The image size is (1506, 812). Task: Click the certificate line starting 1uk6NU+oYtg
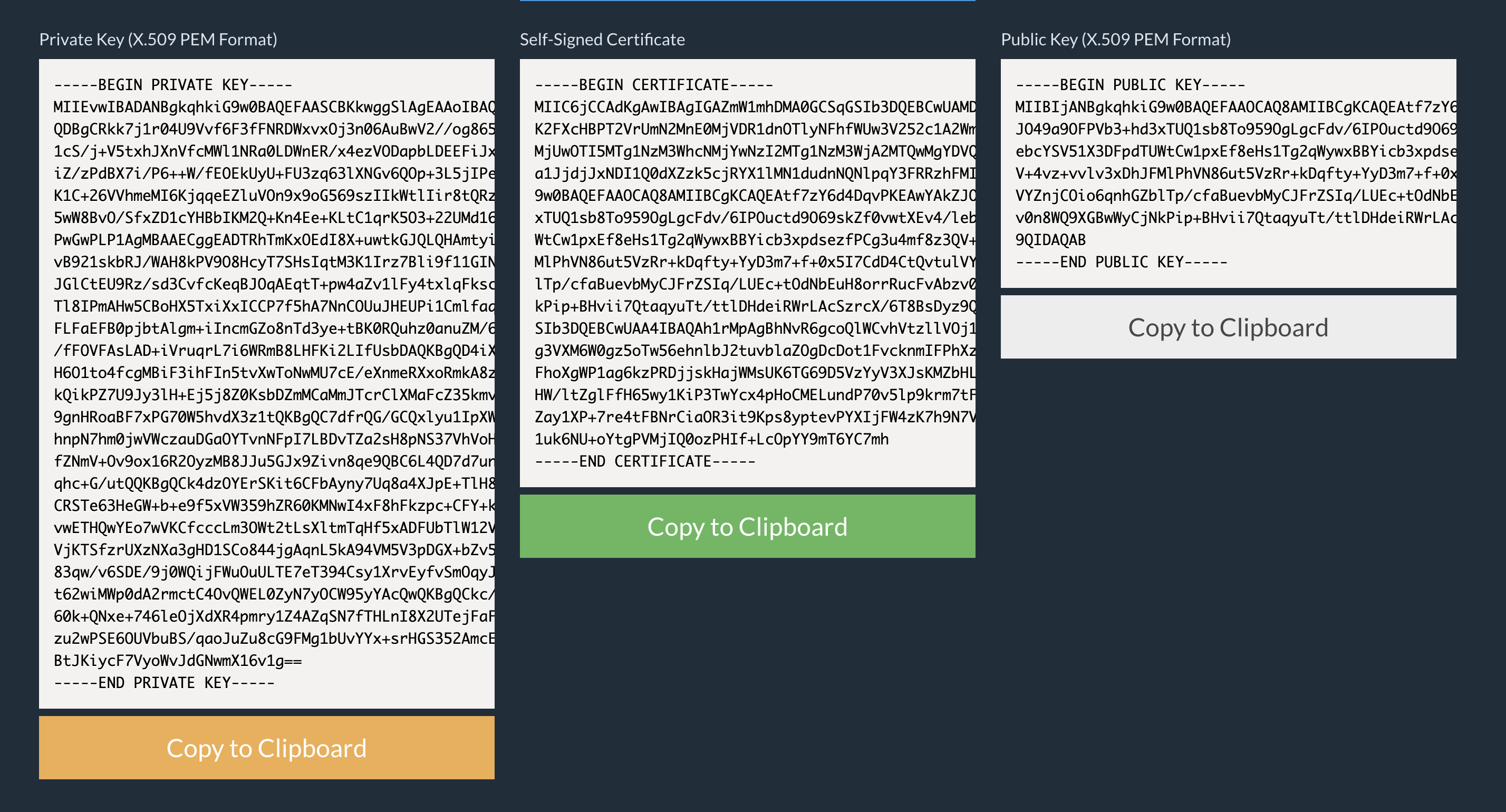[711, 439]
